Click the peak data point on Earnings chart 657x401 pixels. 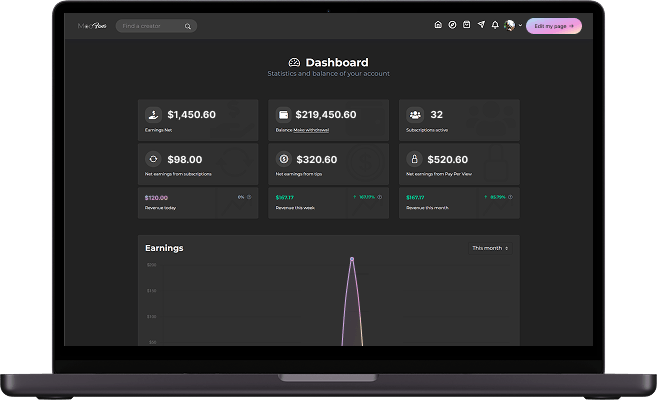352,259
